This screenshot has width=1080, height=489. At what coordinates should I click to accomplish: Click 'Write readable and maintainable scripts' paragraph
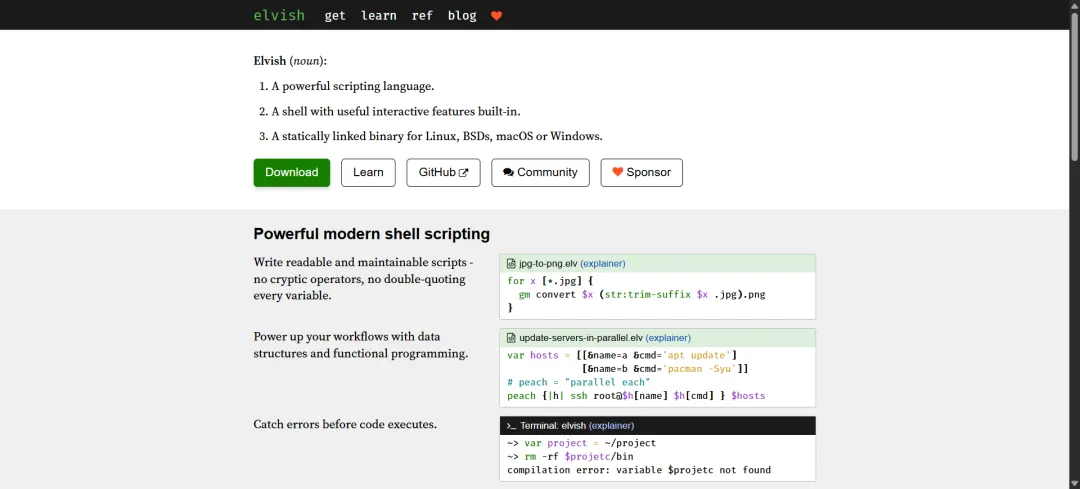(364, 279)
